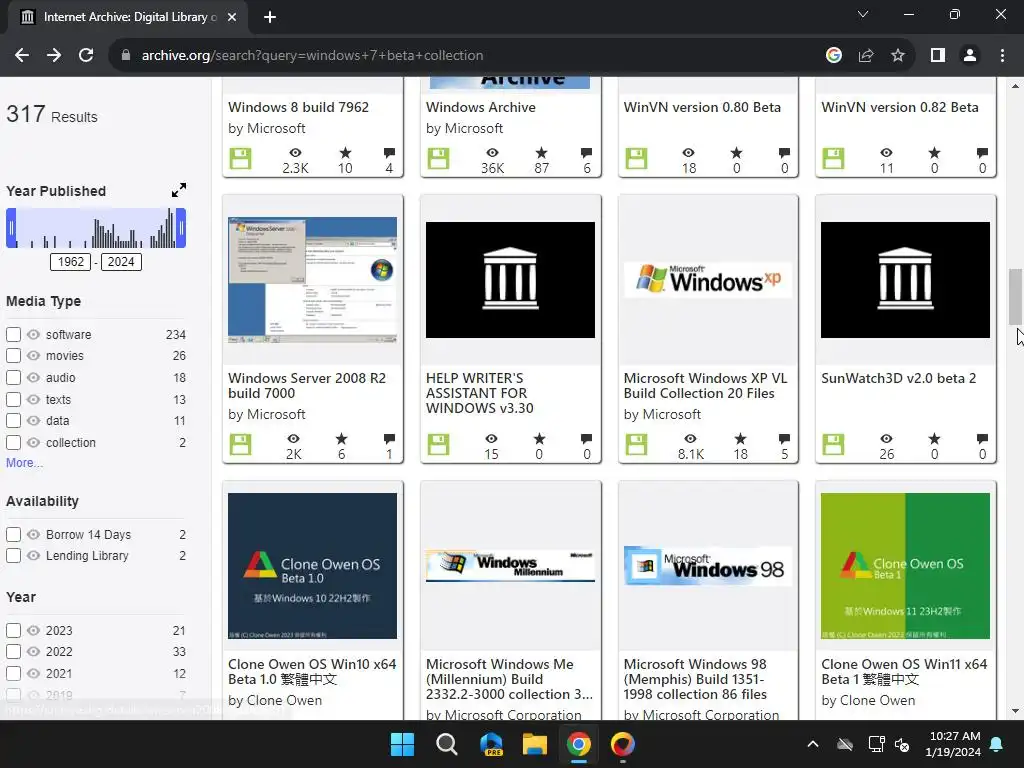This screenshot has width=1024, height=768.
Task: Click the software floppy icon on Windows 8 build 7962
Action: pos(240,158)
